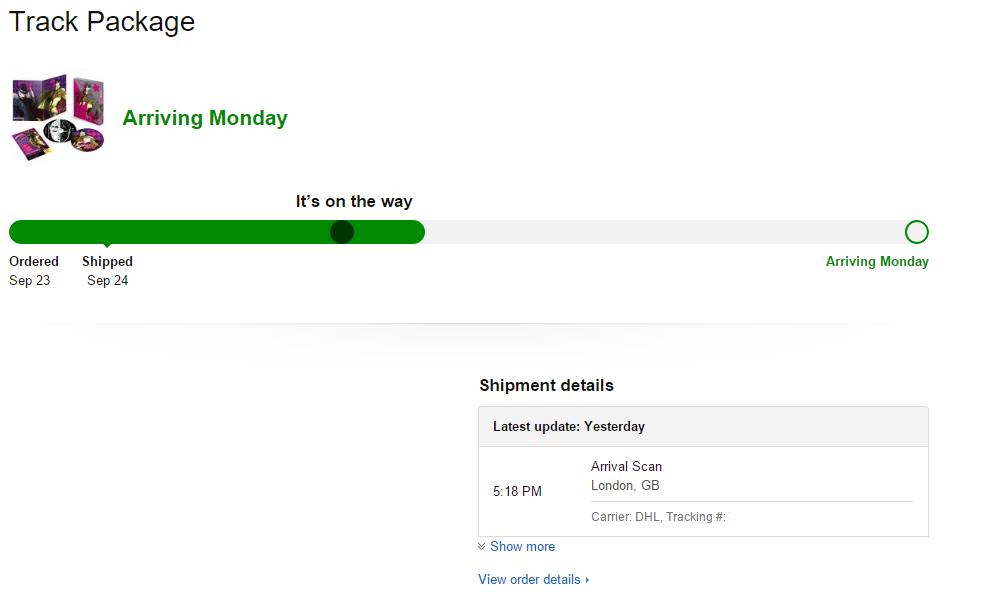Click the 5:18 PM timestamp

(x=517, y=492)
